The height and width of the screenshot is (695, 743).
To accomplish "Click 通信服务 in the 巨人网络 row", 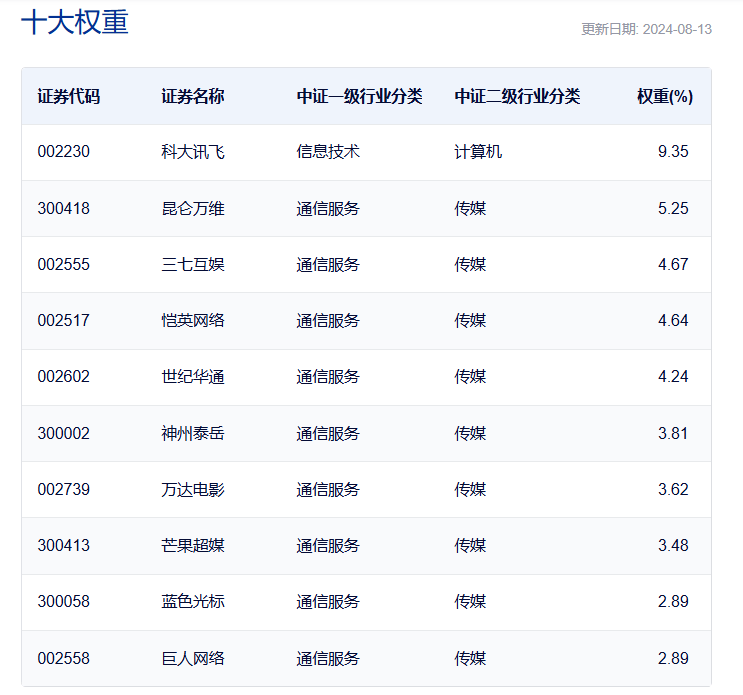I will click(x=328, y=659).
